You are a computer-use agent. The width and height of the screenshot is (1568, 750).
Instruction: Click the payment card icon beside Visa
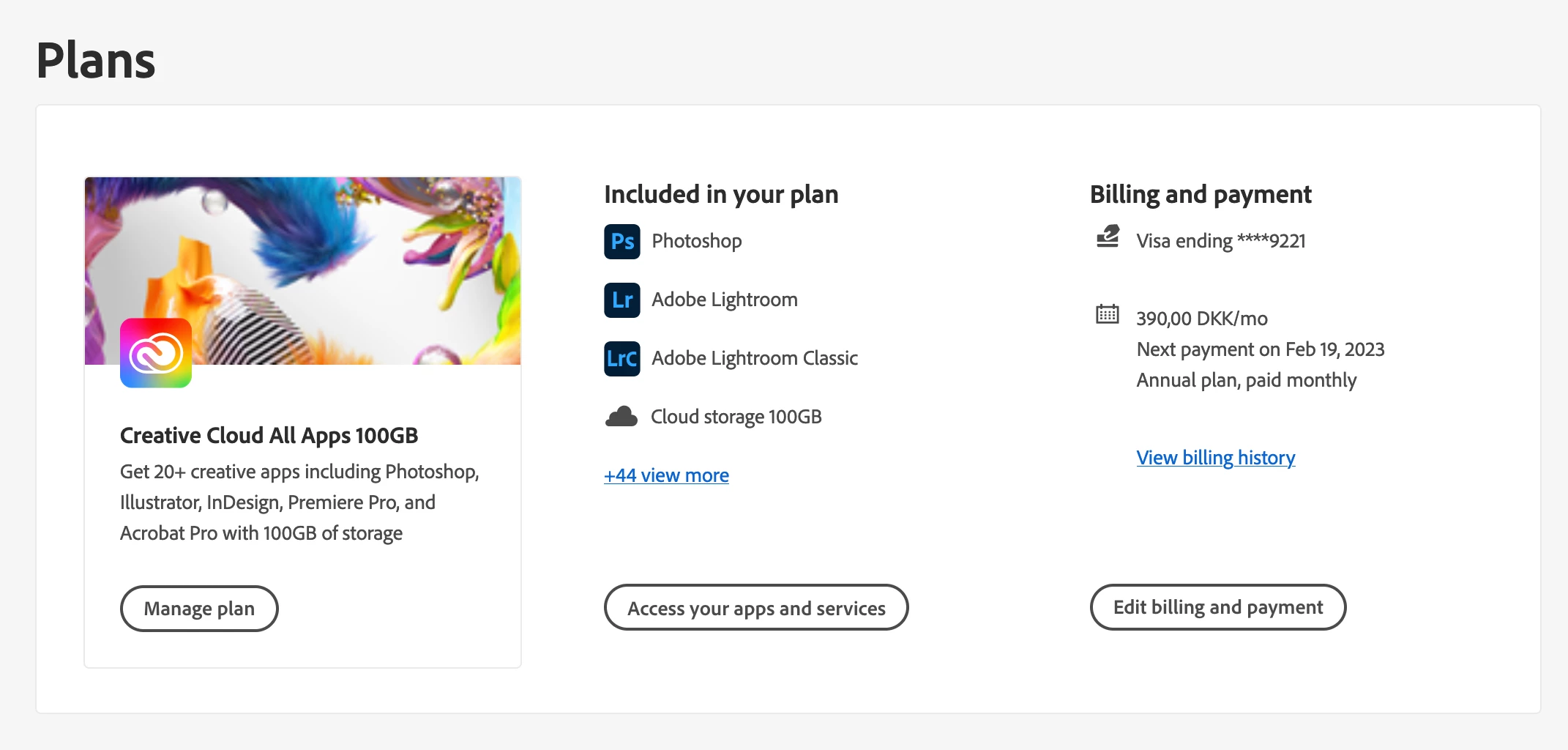point(1108,237)
